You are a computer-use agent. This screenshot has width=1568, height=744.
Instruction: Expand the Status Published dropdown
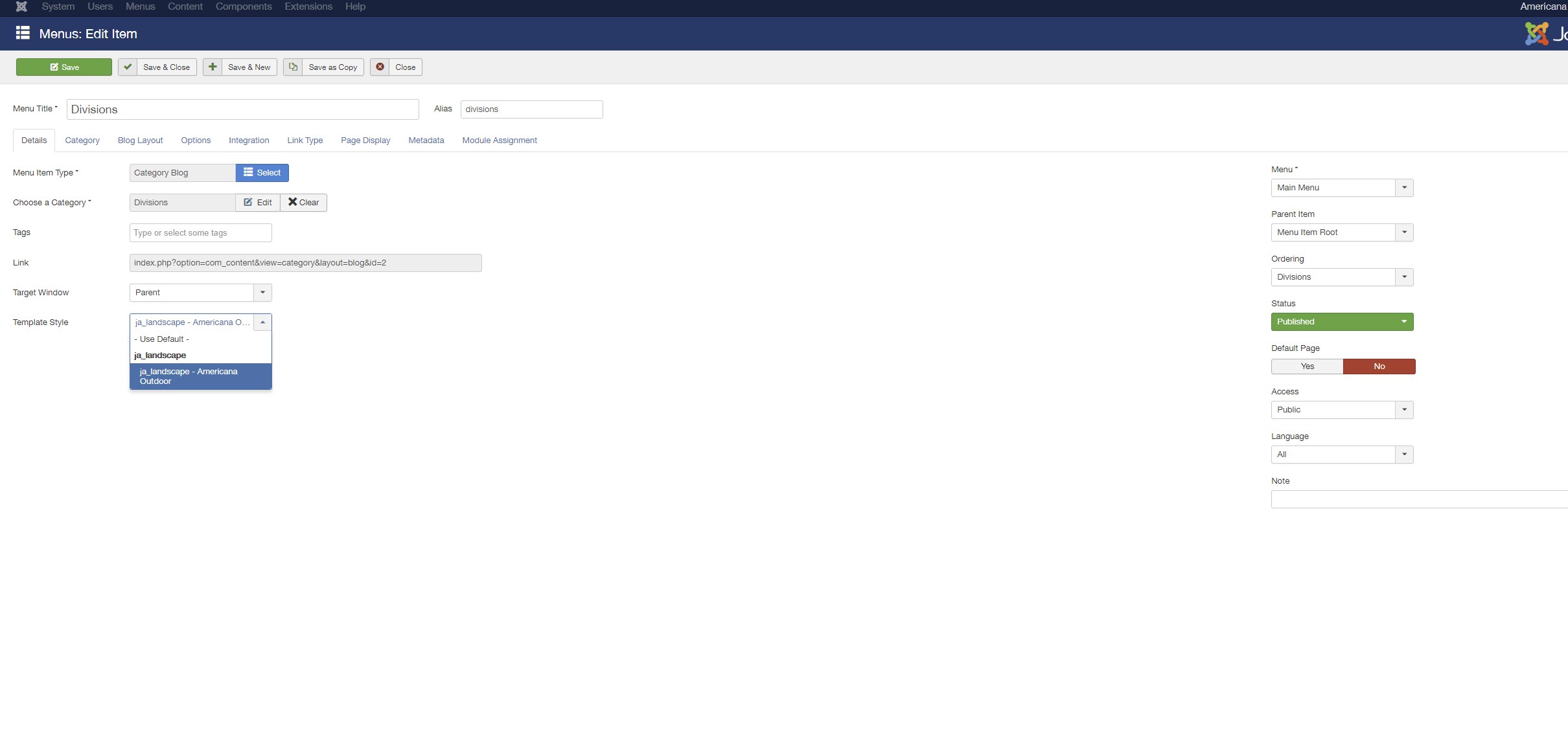(1342, 322)
